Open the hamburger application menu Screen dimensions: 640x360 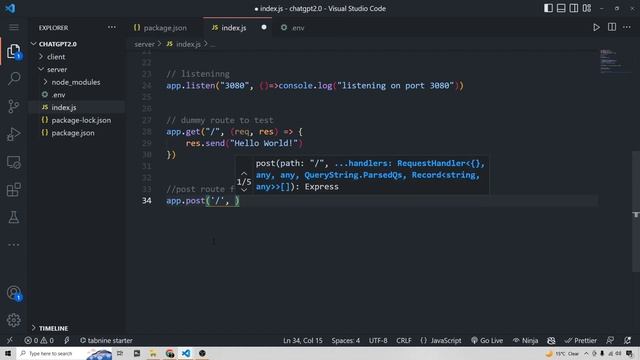[x=13, y=27]
